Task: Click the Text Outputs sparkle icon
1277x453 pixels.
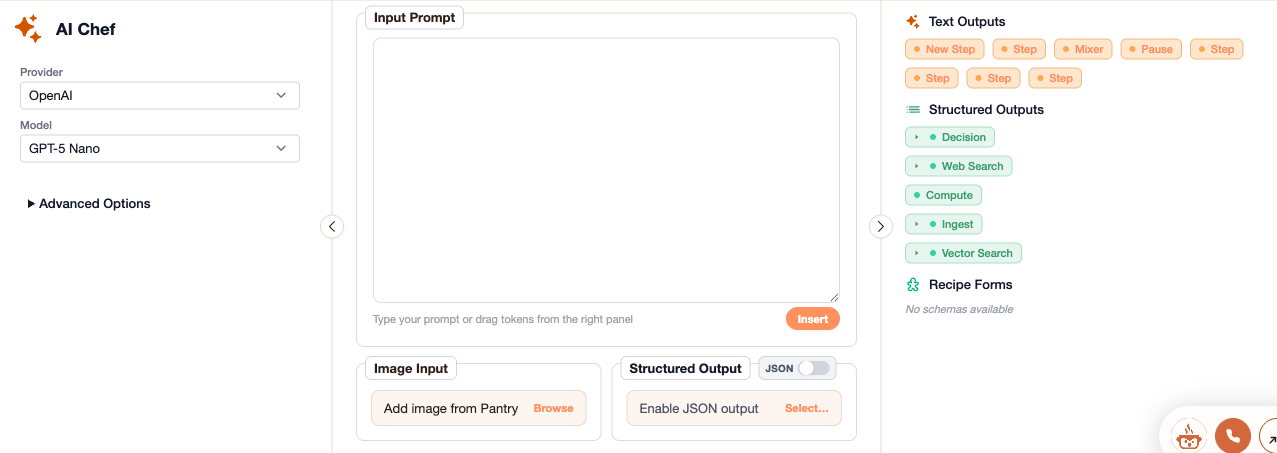Action: 913,21
